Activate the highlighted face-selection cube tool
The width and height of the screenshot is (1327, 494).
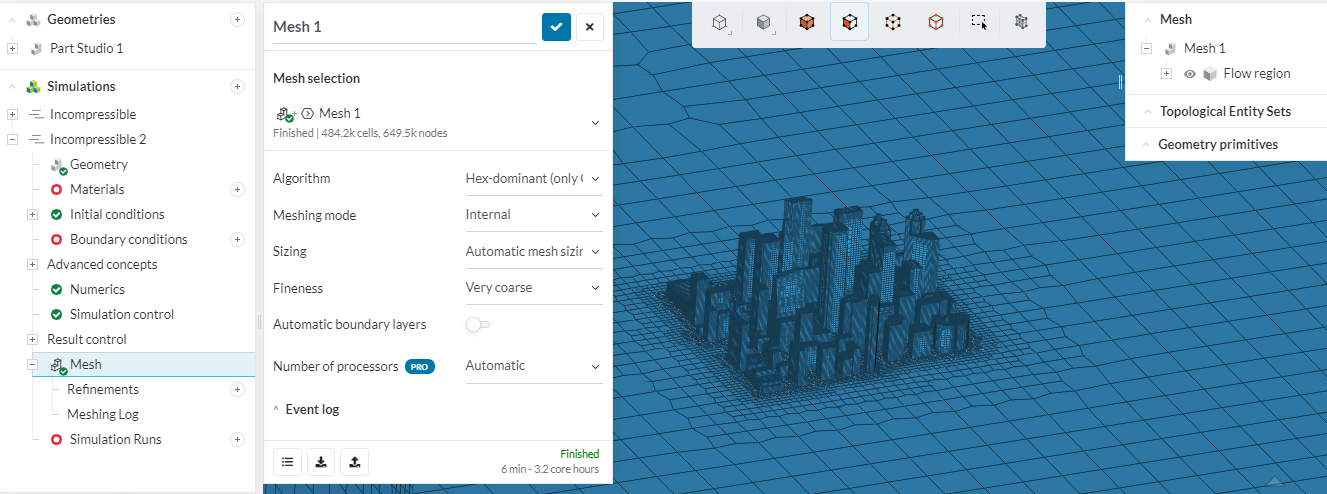pos(849,22)
